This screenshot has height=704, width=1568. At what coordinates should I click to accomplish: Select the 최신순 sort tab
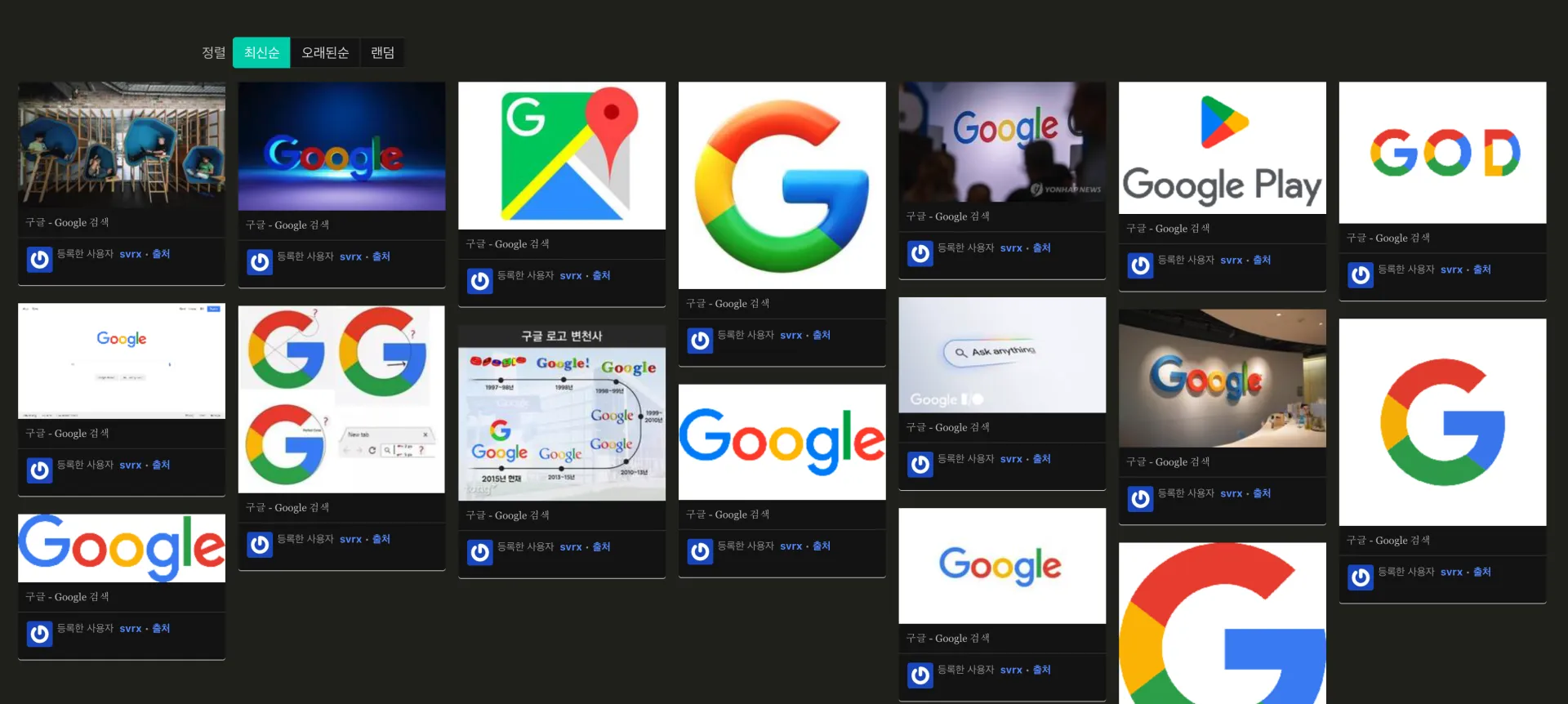pos(261,53)
